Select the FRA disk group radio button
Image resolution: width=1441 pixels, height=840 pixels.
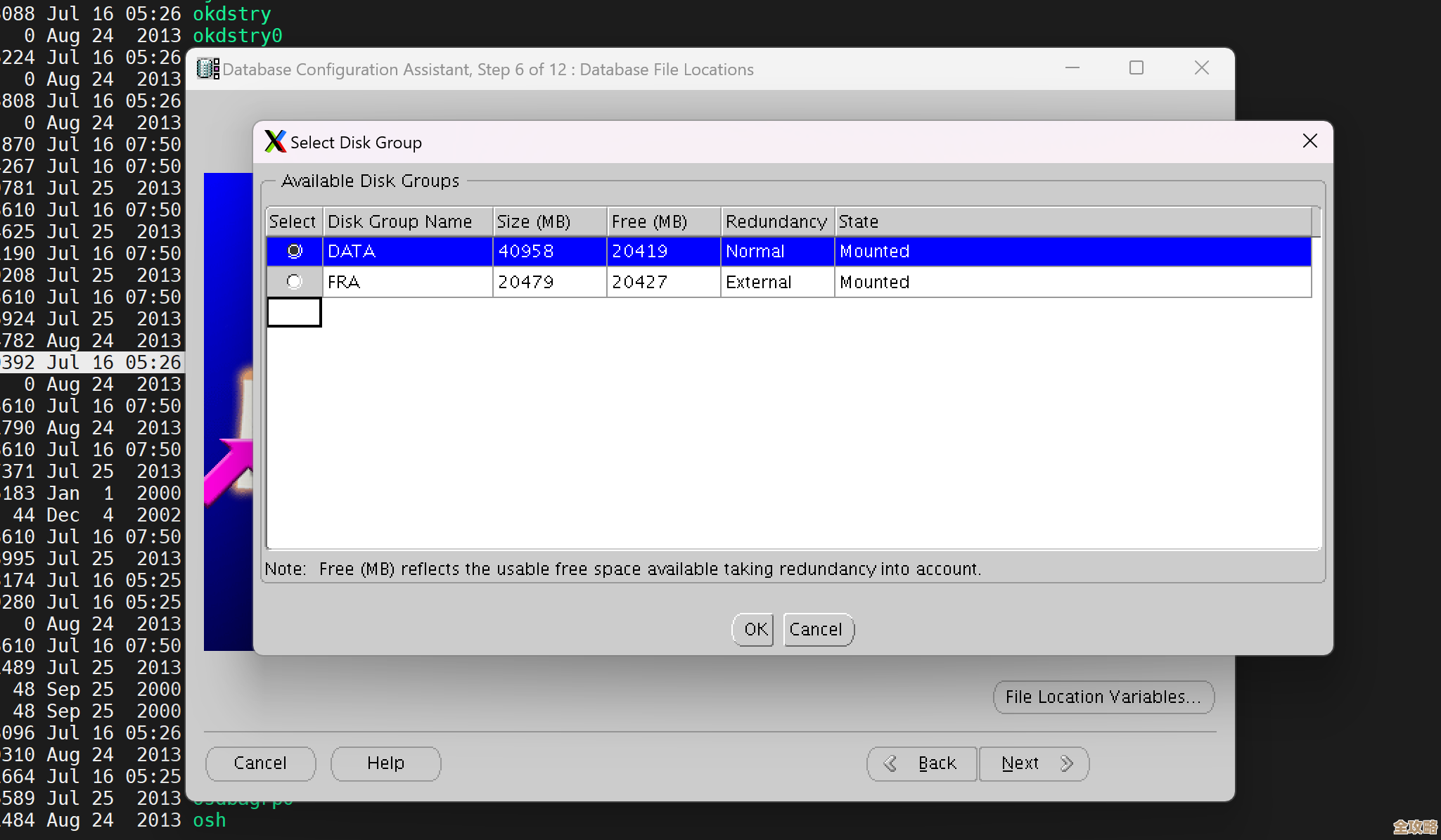[295, 282]
